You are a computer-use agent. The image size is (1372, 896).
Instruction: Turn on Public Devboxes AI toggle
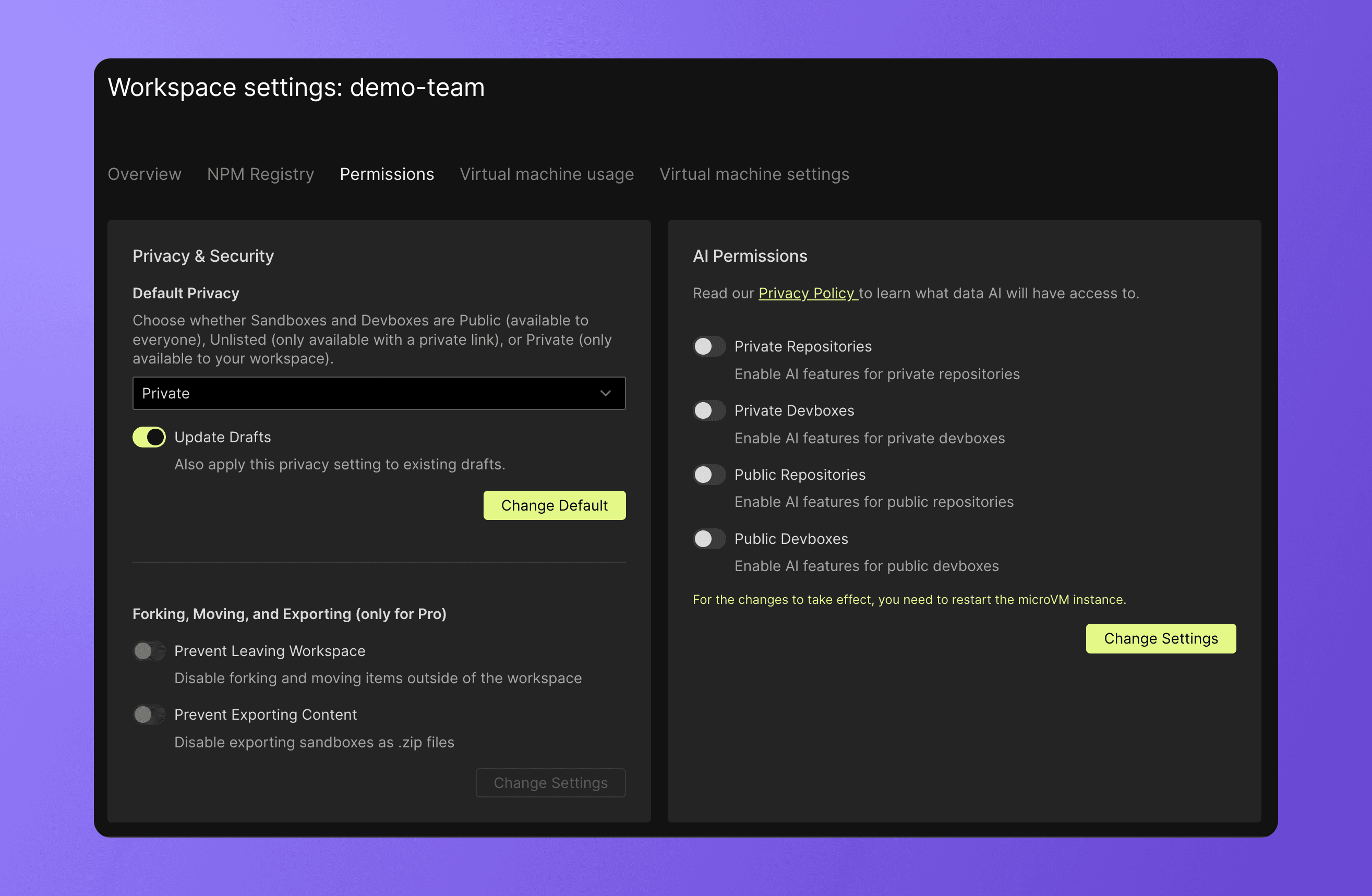(708, 539)
